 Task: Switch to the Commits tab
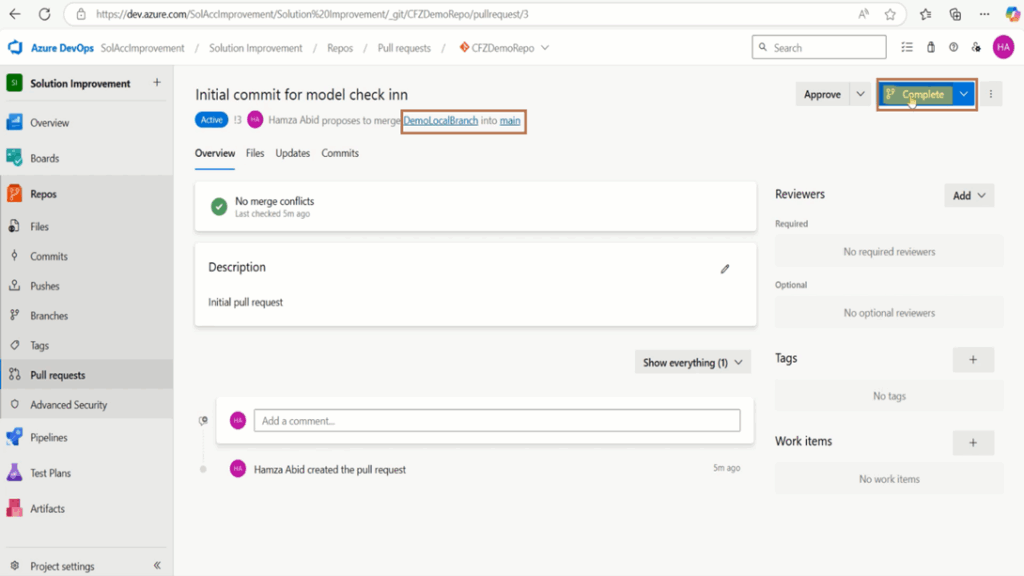coord(340,153)
